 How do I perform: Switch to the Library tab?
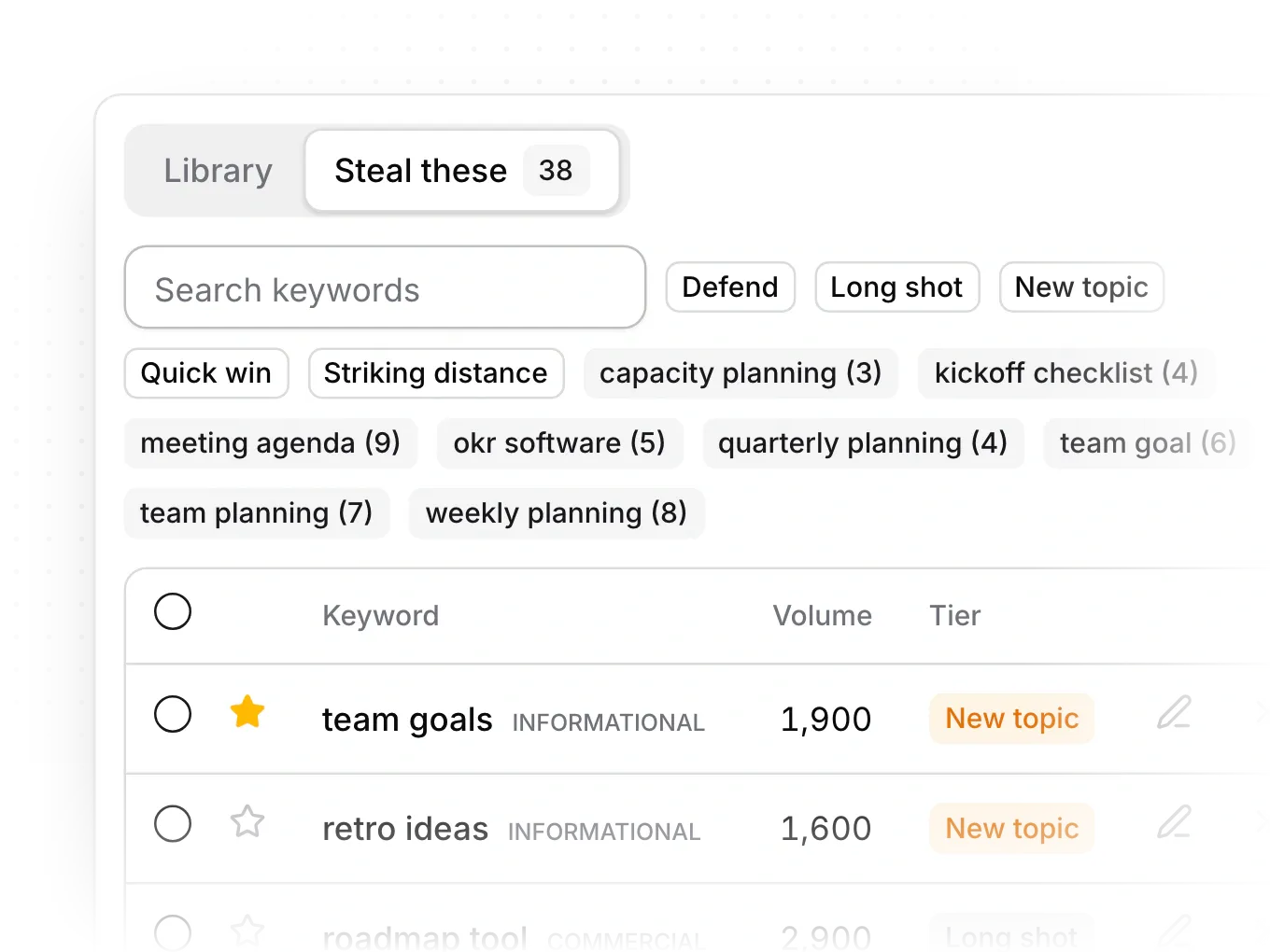tap(219, 171)
